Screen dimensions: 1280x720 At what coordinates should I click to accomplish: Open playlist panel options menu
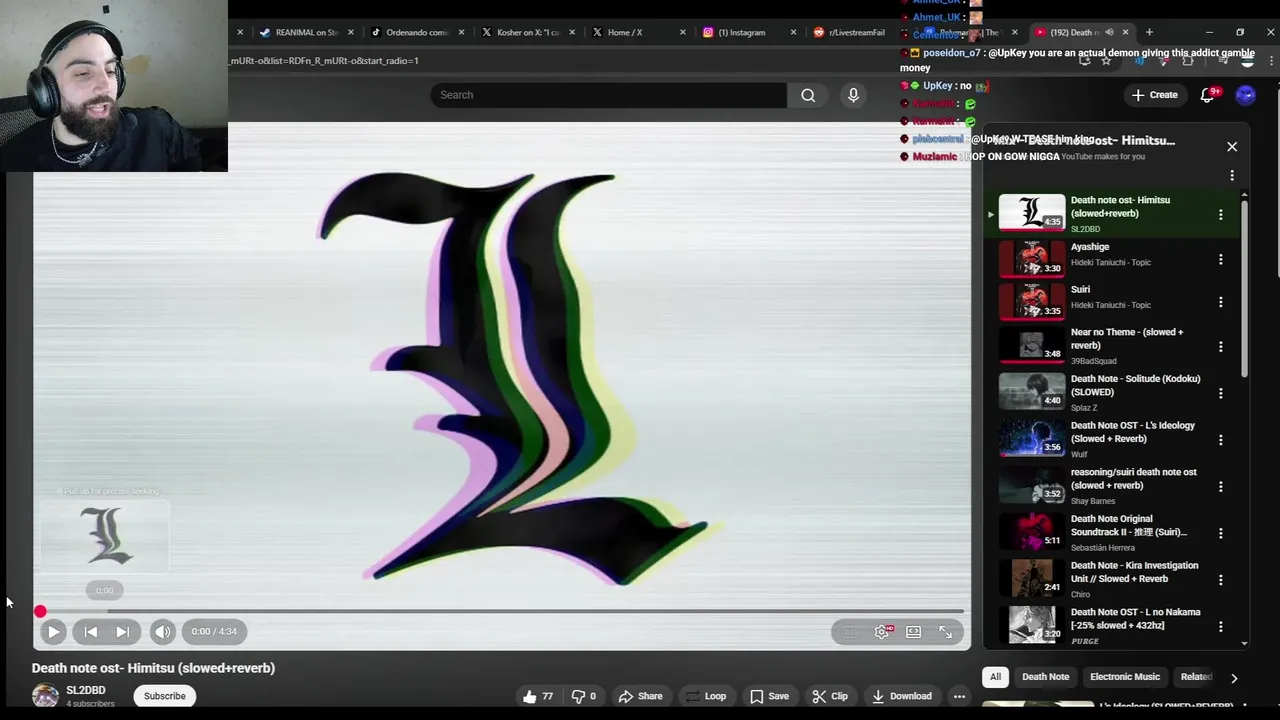[x=1232, y=176]
